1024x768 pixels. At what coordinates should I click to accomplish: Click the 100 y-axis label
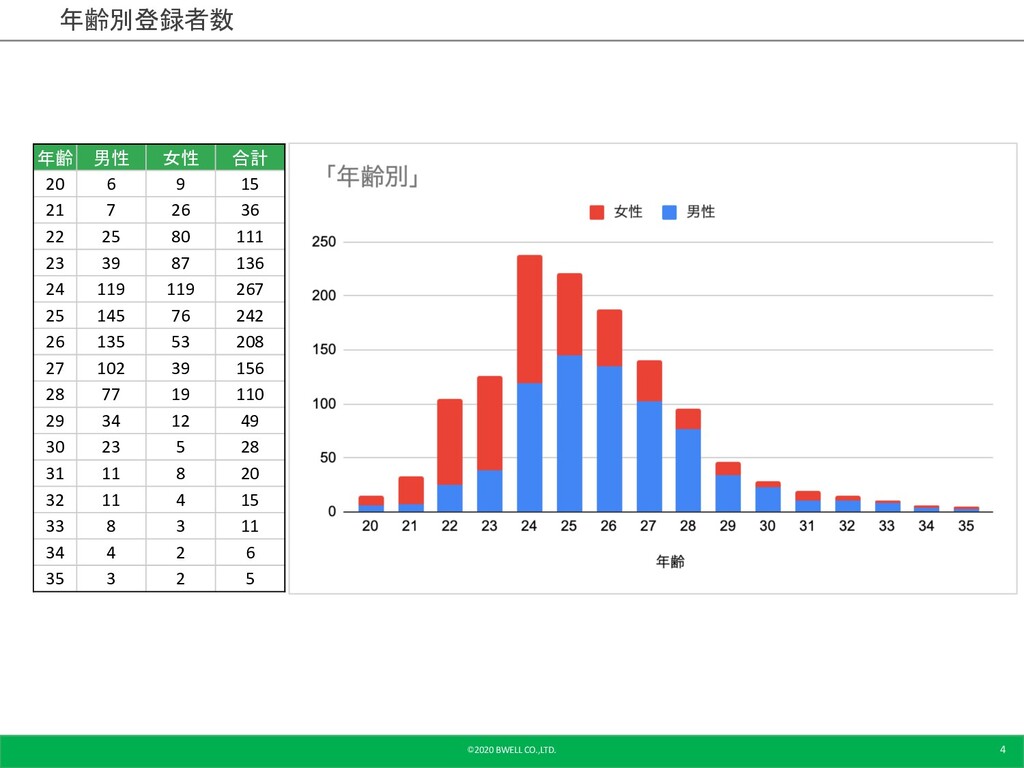coord(324,404)
